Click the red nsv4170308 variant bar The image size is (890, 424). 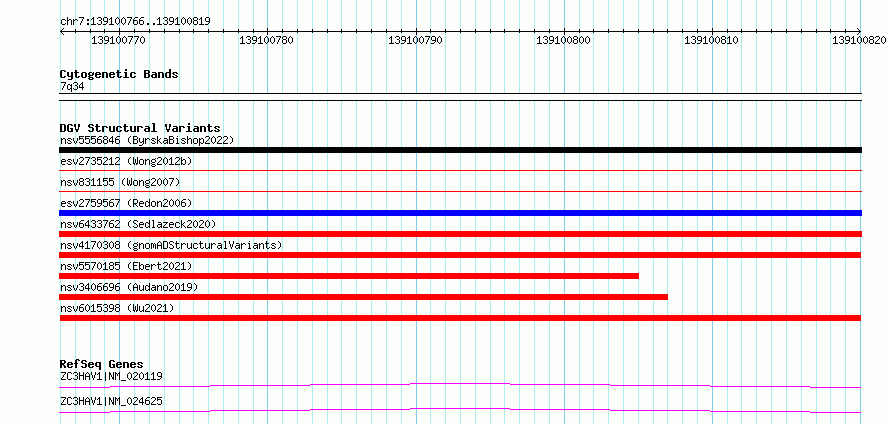click(460, 255)
